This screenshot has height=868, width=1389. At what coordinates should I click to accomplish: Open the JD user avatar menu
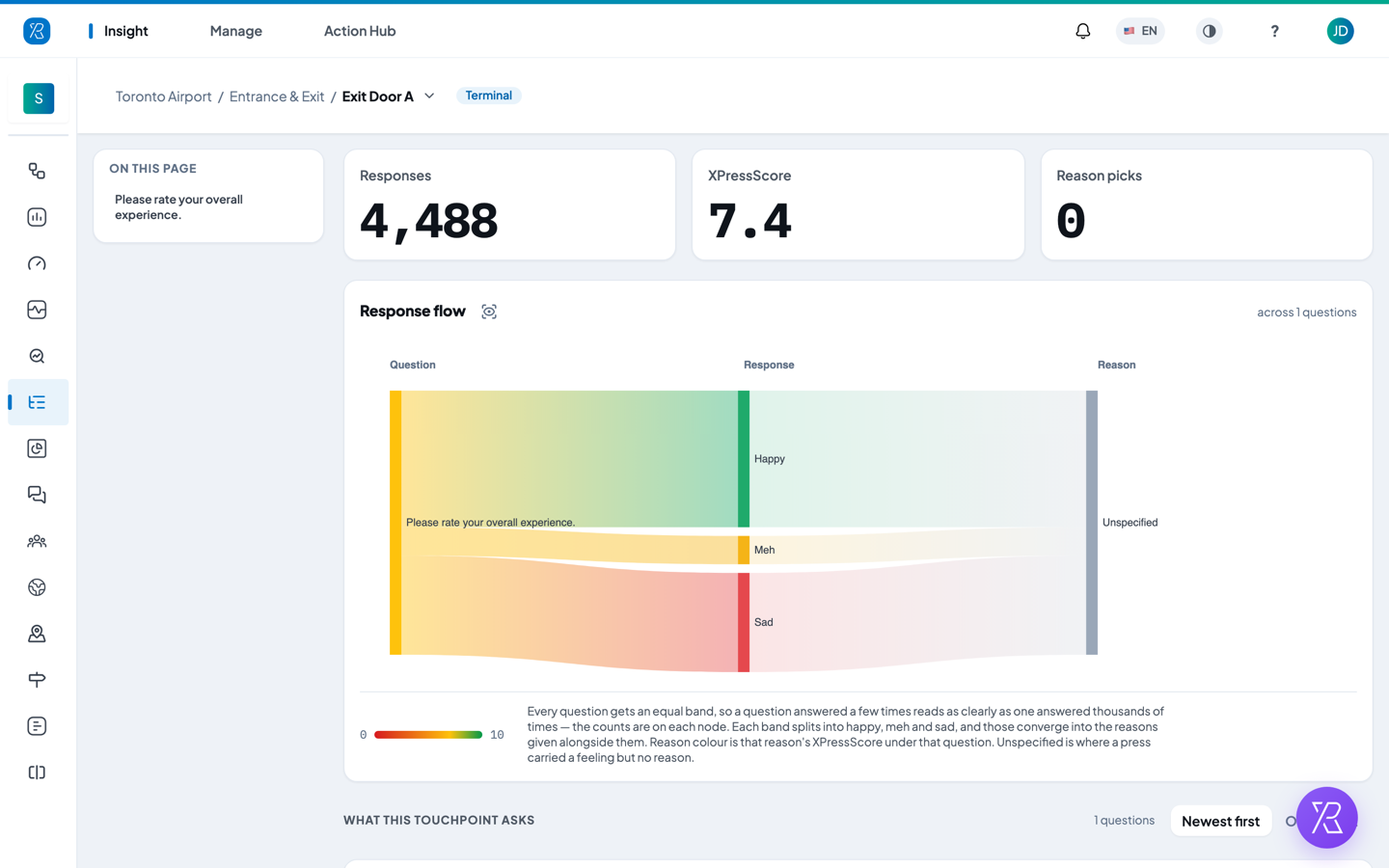coord(1340,31)
